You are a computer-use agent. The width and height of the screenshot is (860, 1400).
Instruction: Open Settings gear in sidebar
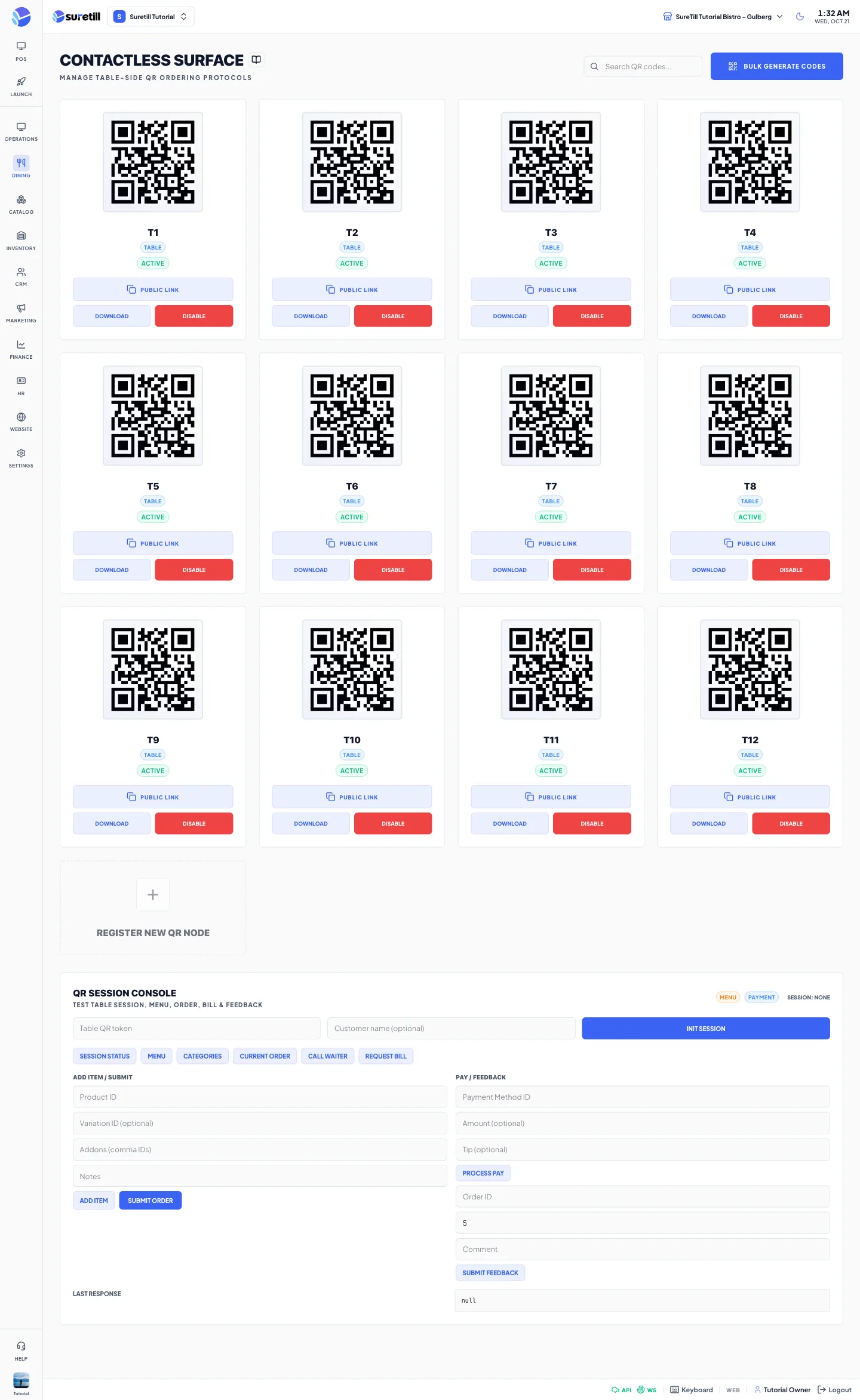pos(21,458)
